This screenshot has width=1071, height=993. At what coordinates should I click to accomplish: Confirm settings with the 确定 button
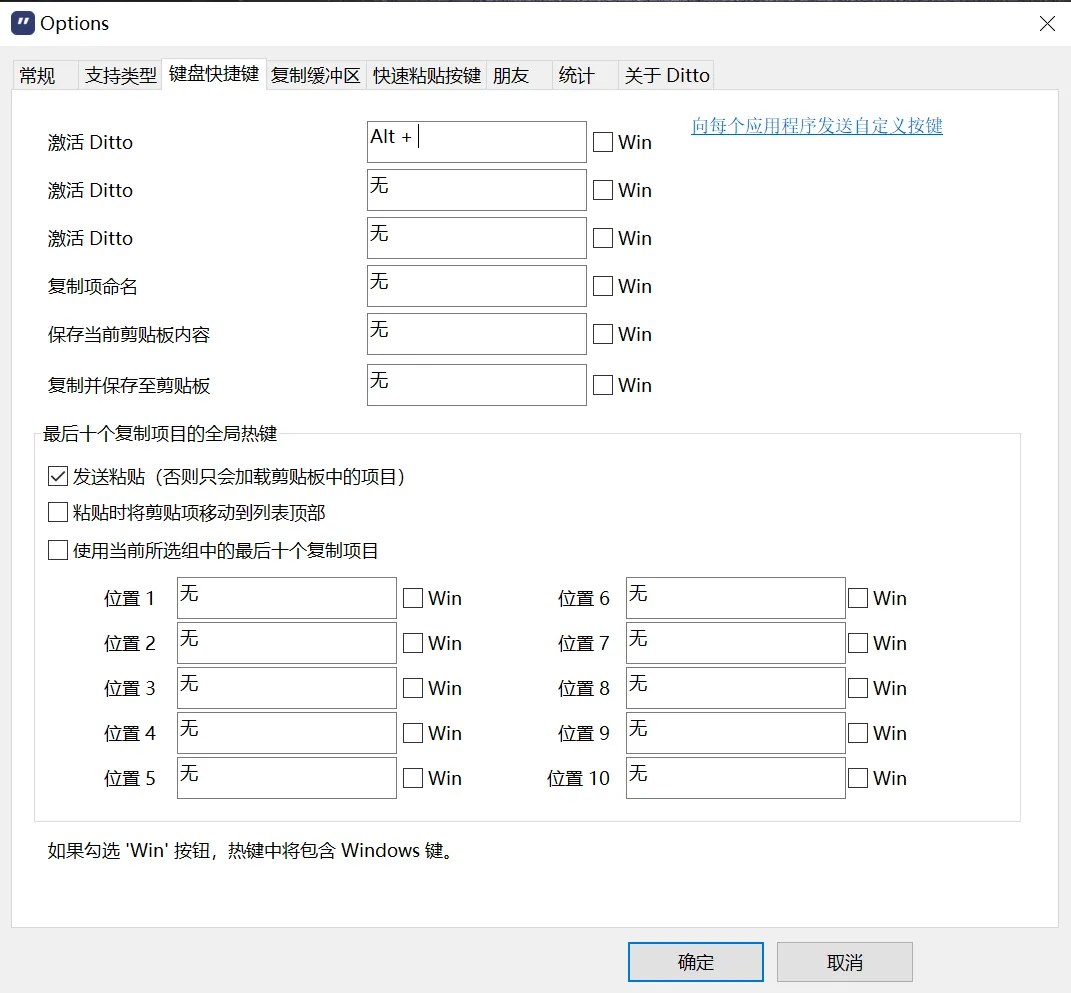coord(696,962)
